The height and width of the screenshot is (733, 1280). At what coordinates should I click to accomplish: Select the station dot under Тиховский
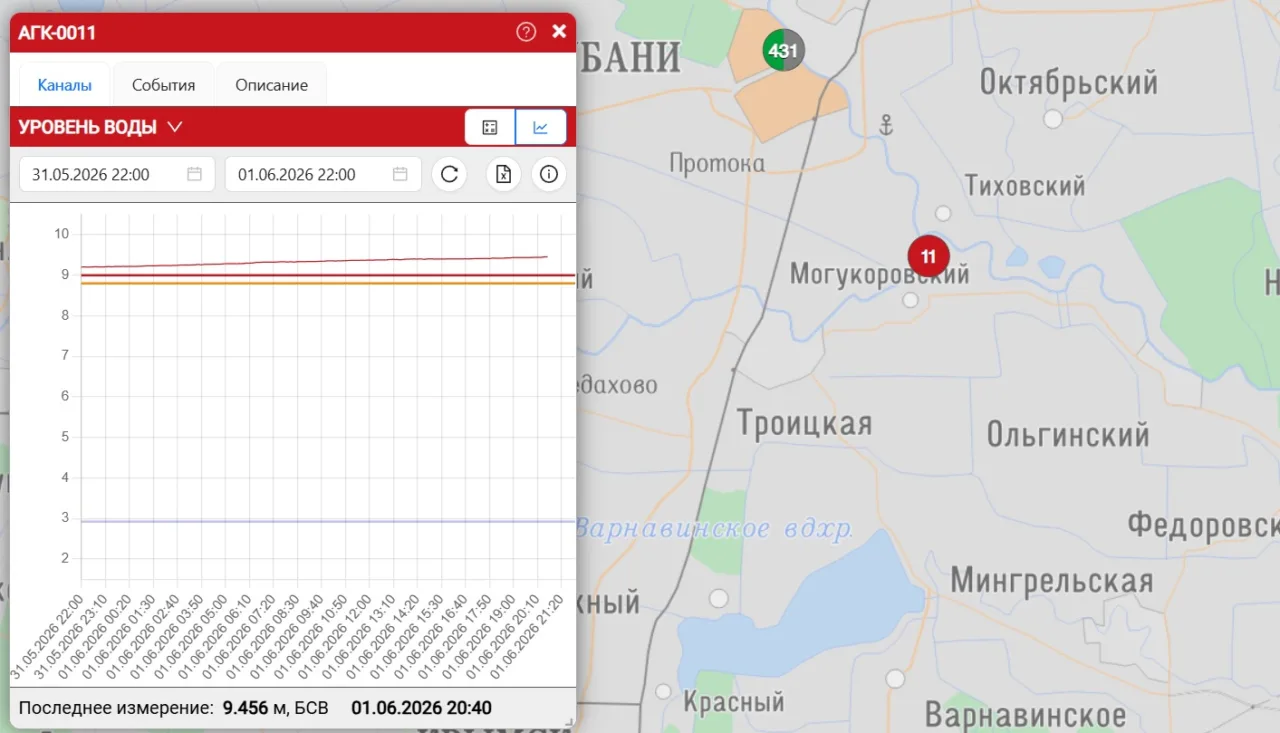click(x=943, y=213)
